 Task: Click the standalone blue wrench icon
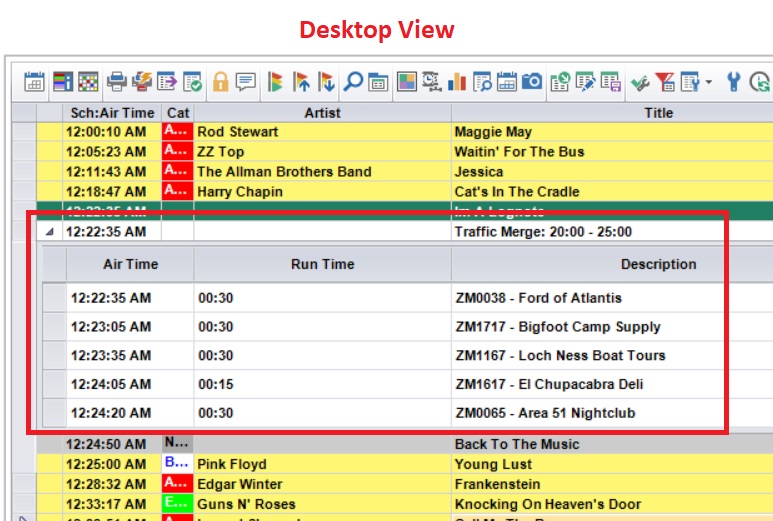pyautogui.click(x=734, y=82)
